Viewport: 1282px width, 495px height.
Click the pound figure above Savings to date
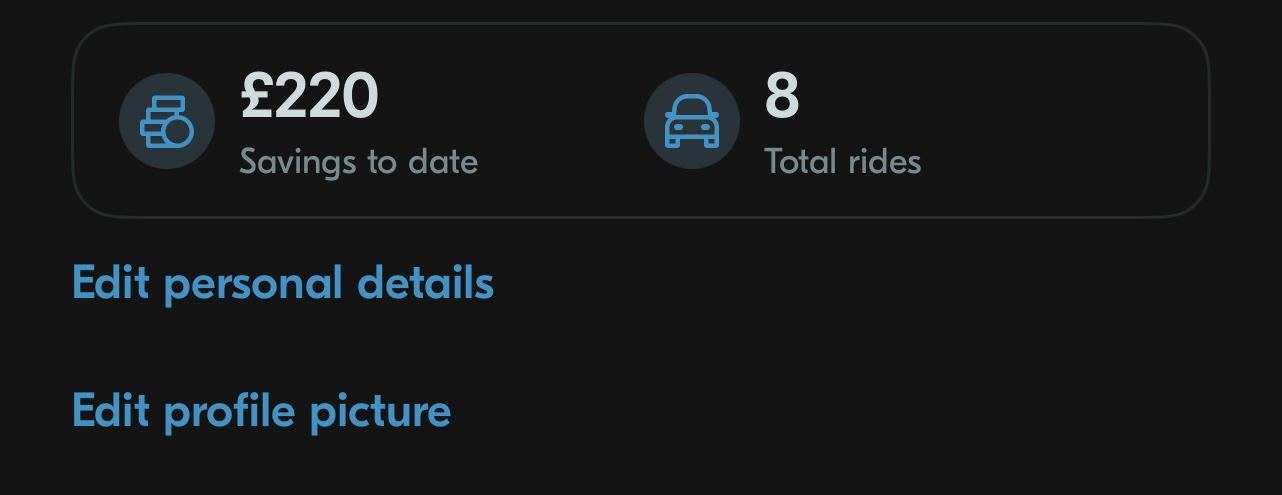click(309, 97)
